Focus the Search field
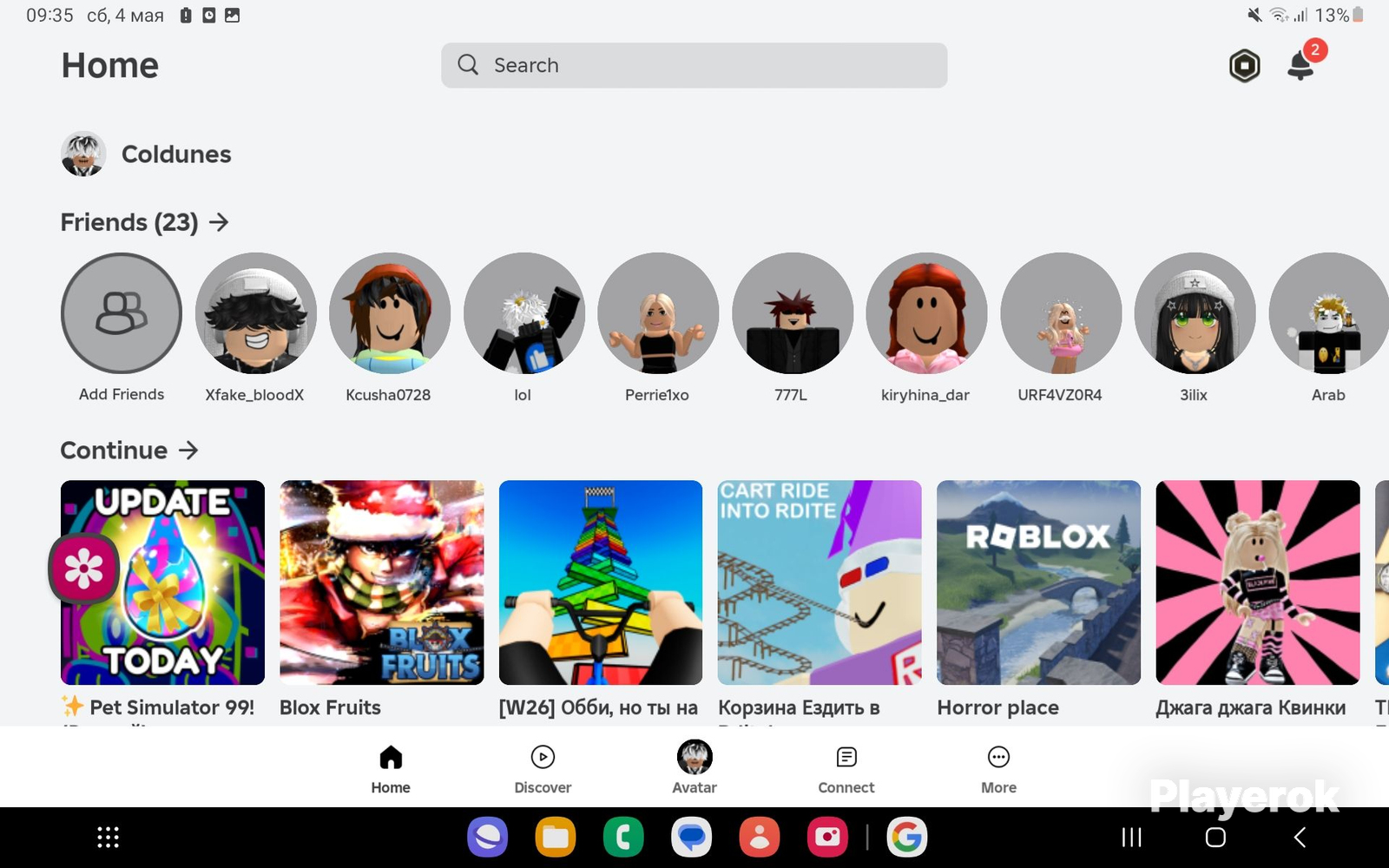 click(694, 65)
